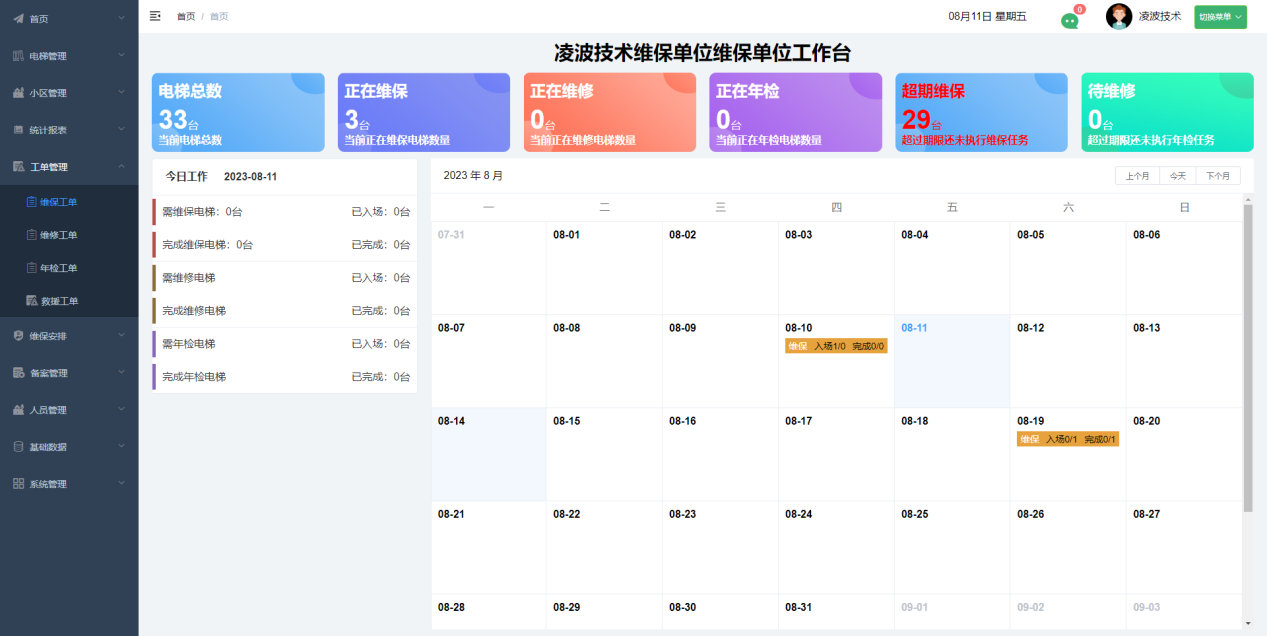Click the 维保安排 shield icon
This screenshot has height=636, width=1267.
(x=18, y=336)
